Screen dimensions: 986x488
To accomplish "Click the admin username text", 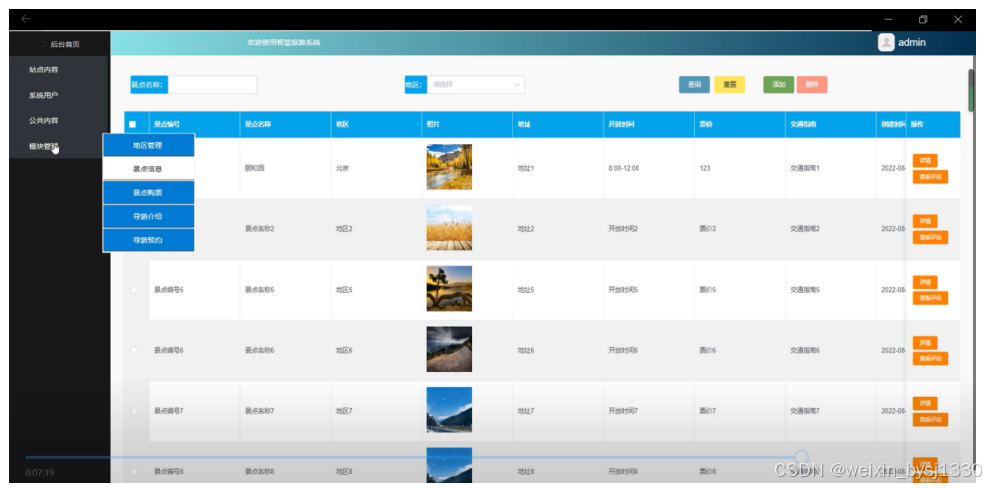I will 912,43.
